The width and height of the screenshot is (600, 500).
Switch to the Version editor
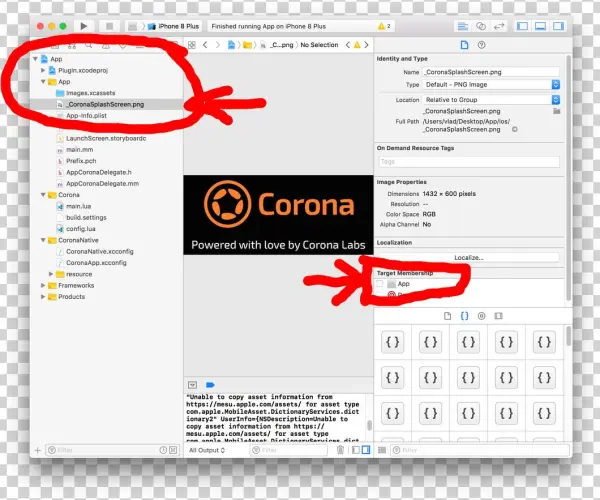click(499, 26)
